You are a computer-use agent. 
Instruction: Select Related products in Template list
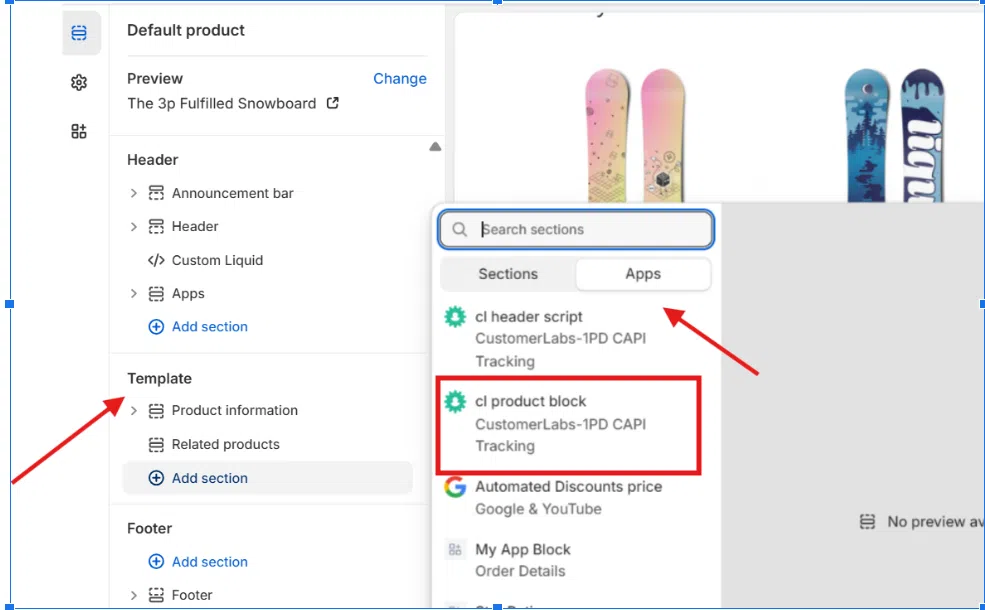coord(225,444)
